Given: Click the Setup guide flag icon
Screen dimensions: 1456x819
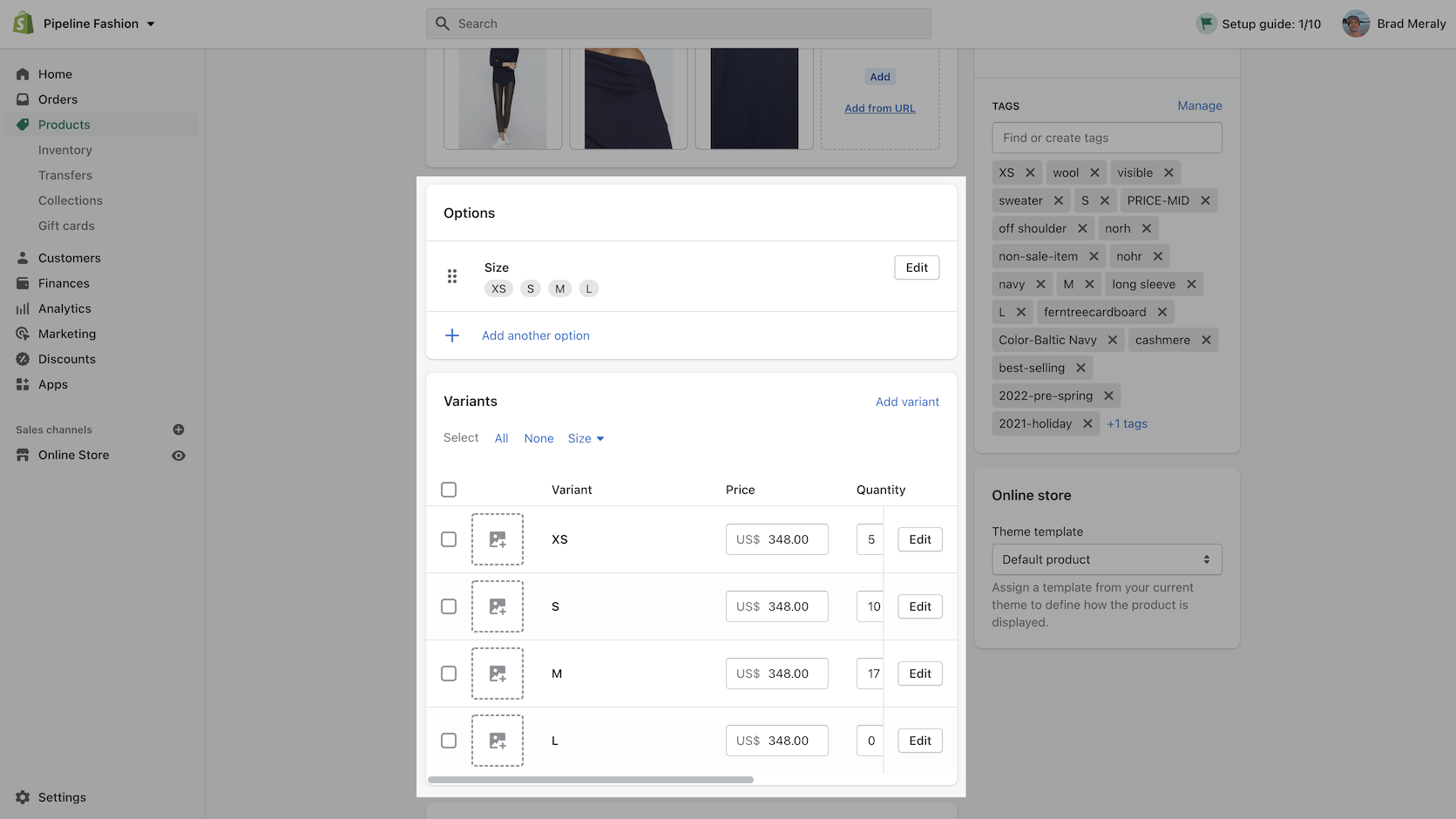Looking at the screenshot, I should click(x=1206, y=24).
